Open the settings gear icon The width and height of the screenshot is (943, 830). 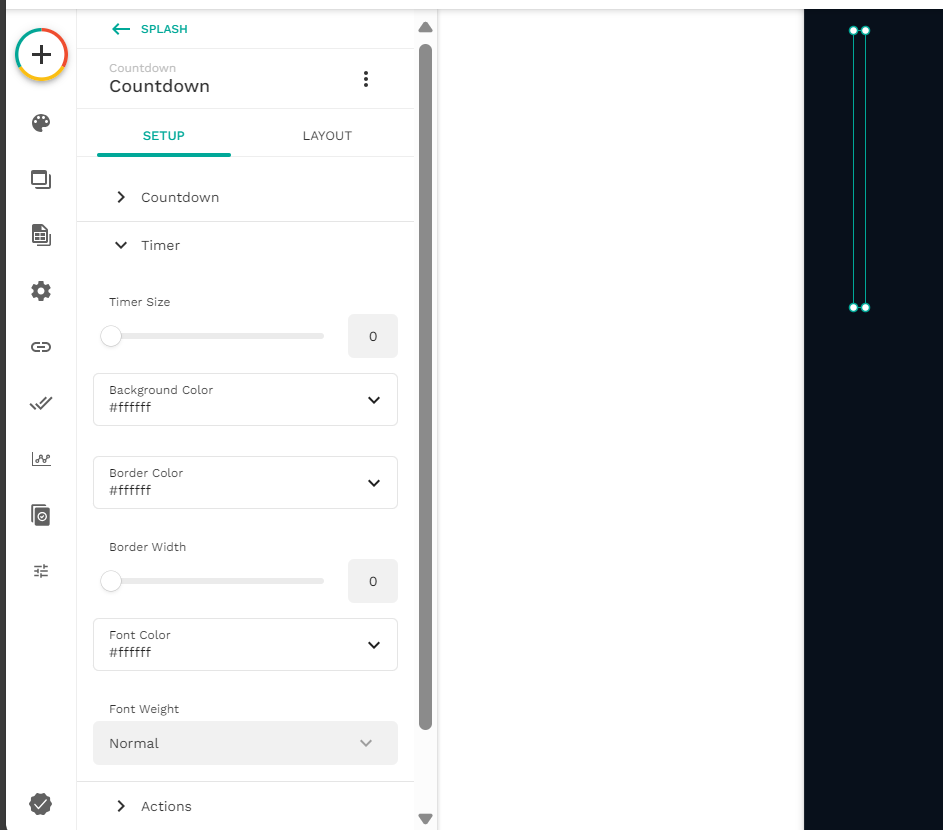click(x=41, y=291)
